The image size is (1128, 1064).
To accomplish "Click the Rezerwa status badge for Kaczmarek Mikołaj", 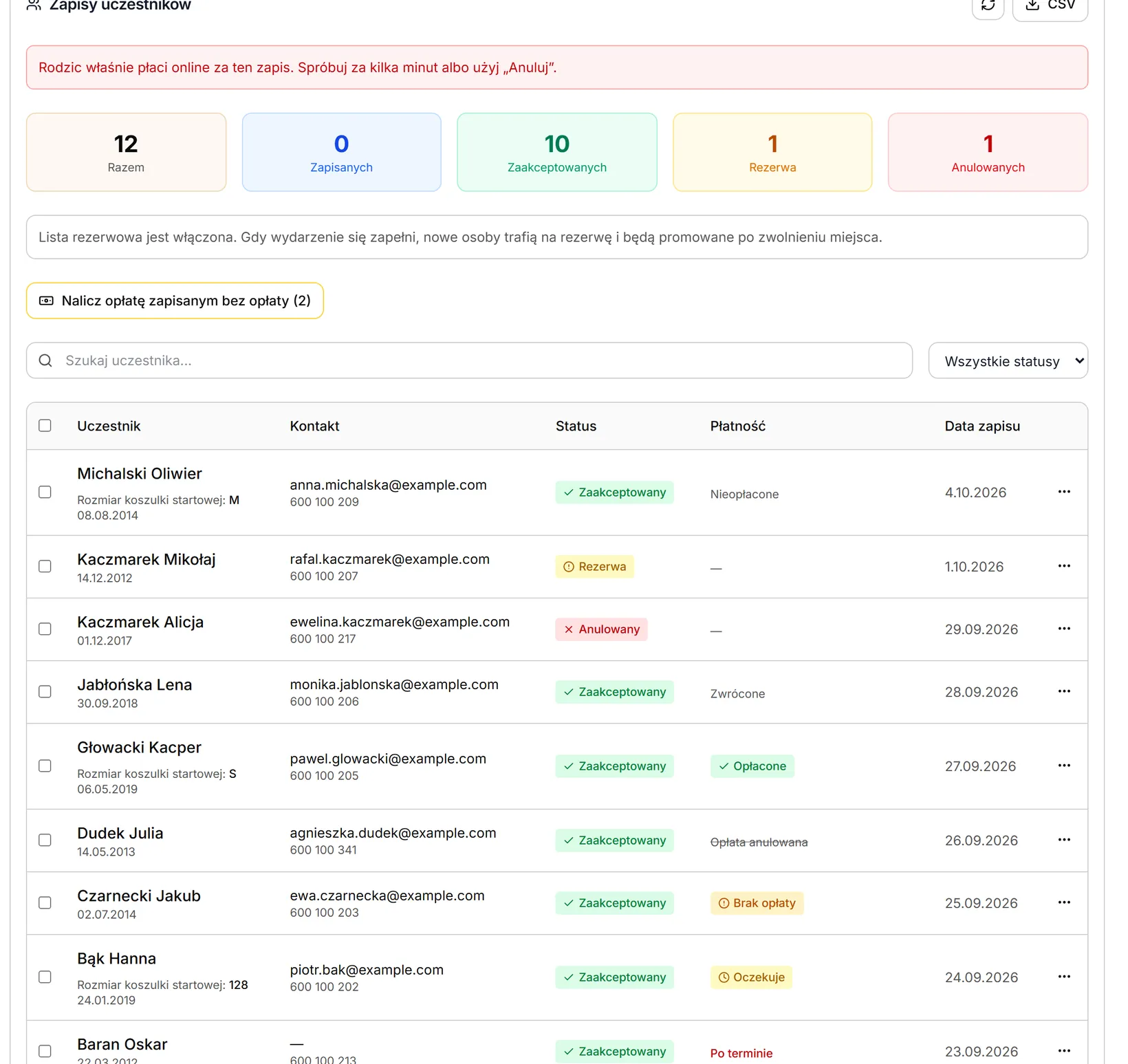I will coord(595,567).
